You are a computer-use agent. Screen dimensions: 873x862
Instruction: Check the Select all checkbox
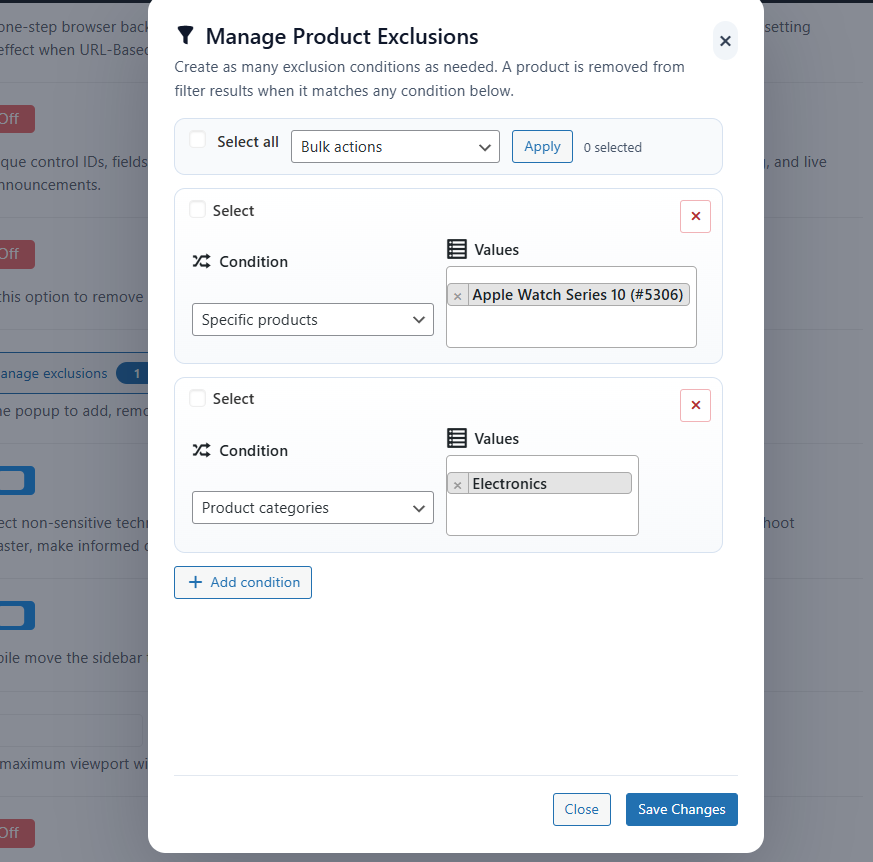pyautogui.click(x=198, y=141)
